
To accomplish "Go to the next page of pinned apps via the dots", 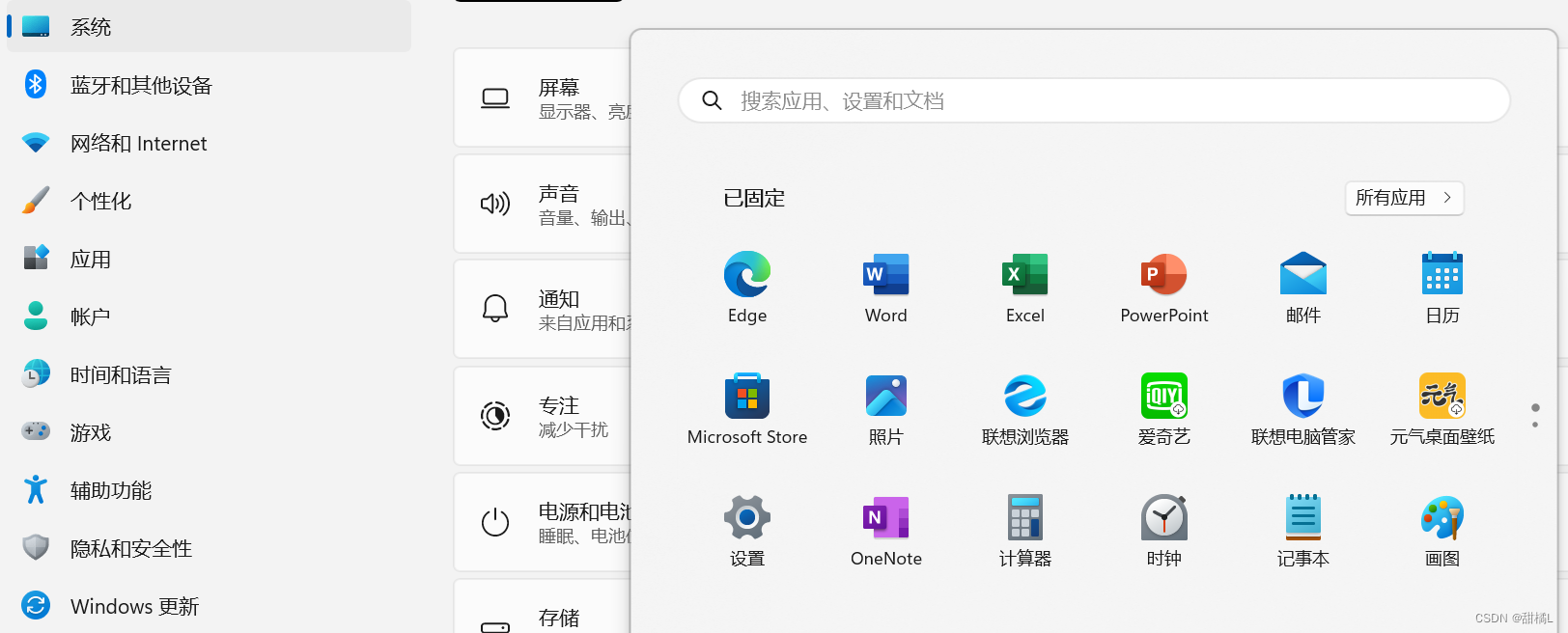I will point(1535,425).
